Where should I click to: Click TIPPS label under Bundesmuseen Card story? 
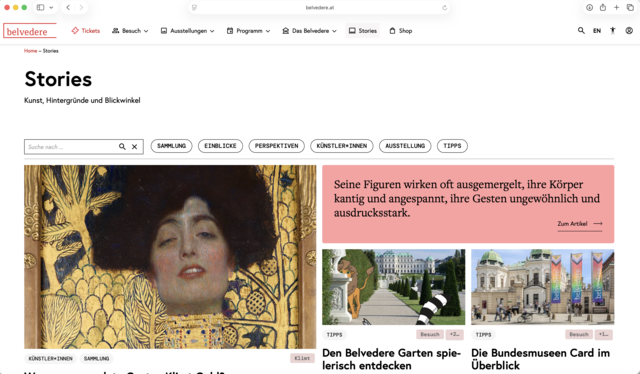483,335
